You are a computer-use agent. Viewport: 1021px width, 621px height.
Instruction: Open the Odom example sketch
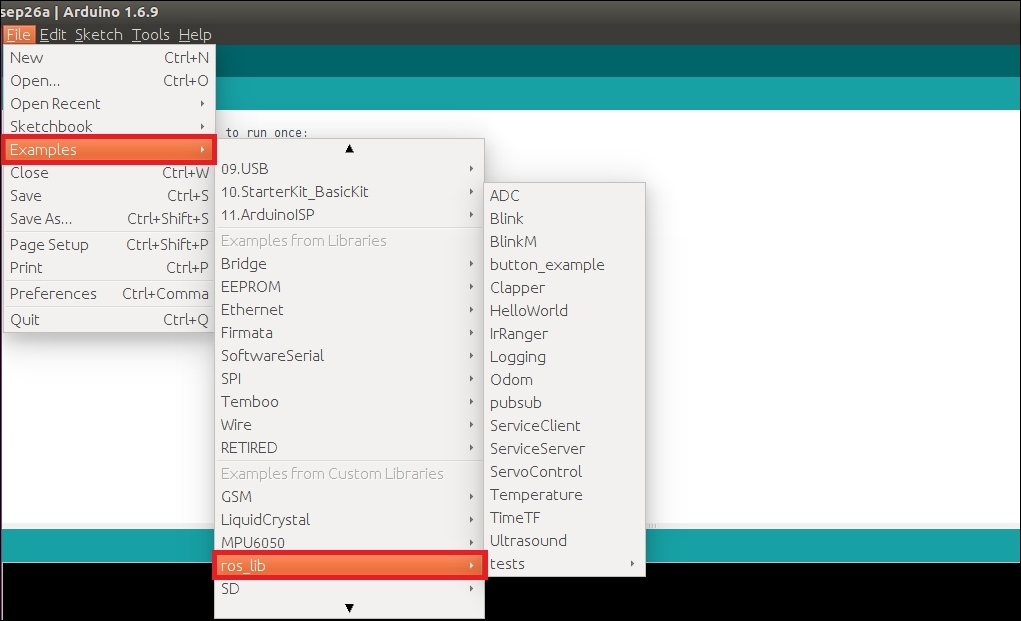tap(565, 380)
